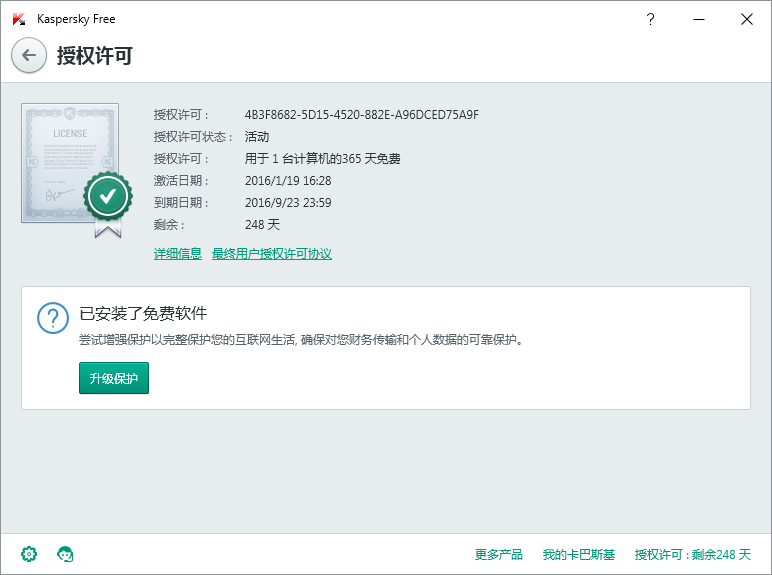Open settings via the gear icon
This screenshot has height=575, width=772.
coord(29,554)
